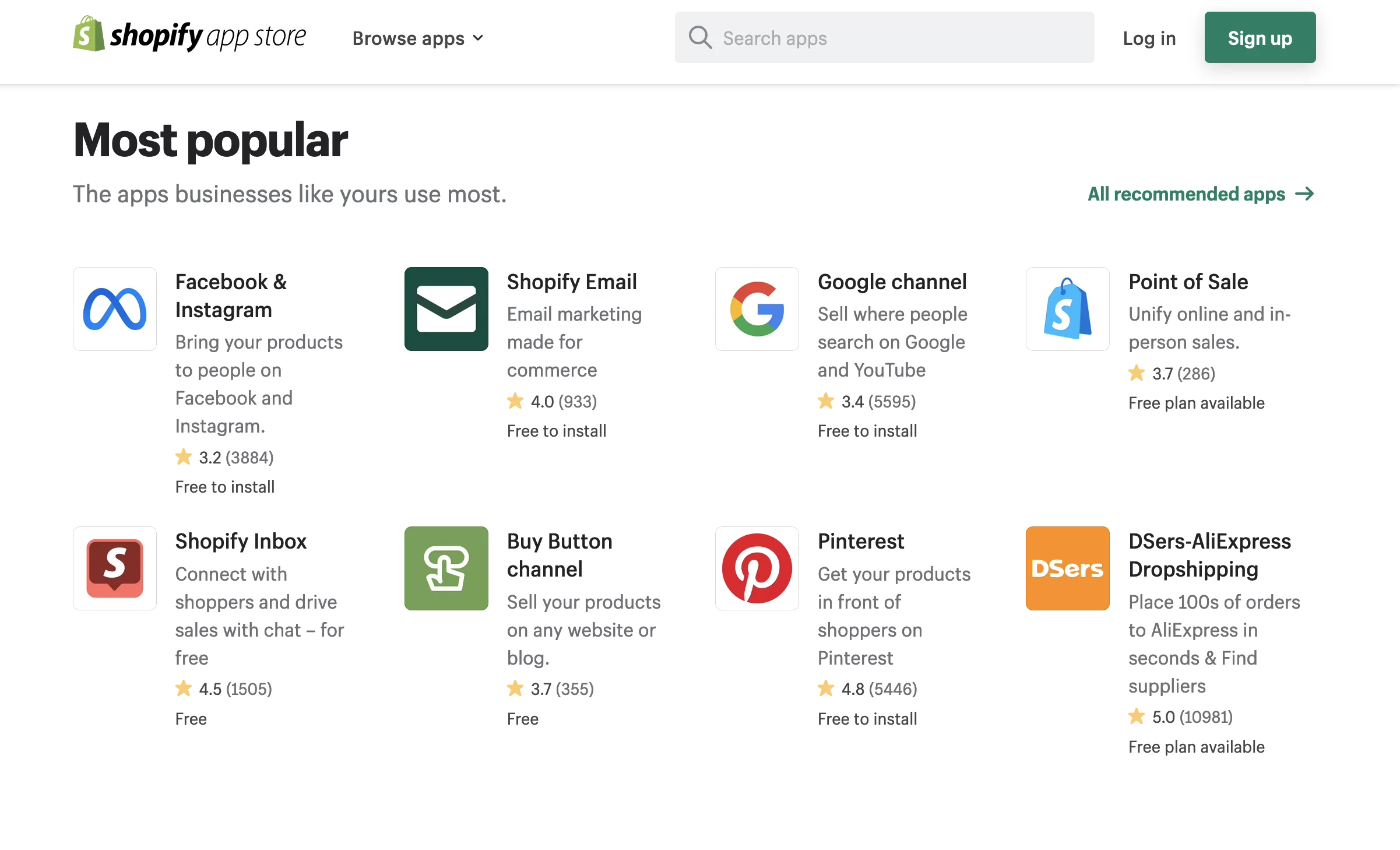Open the Shopify Inbox app title
This screenshot has width=1400, height=850.
pos(241,541)
